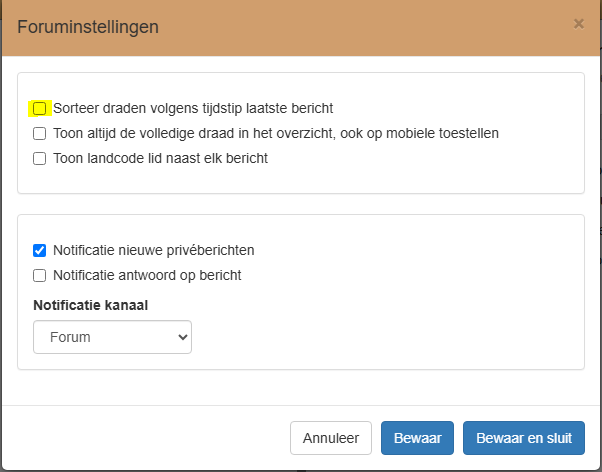Click the Toon altijd de volledige draad label
This screenshot has height=472, width=602.
276,133
